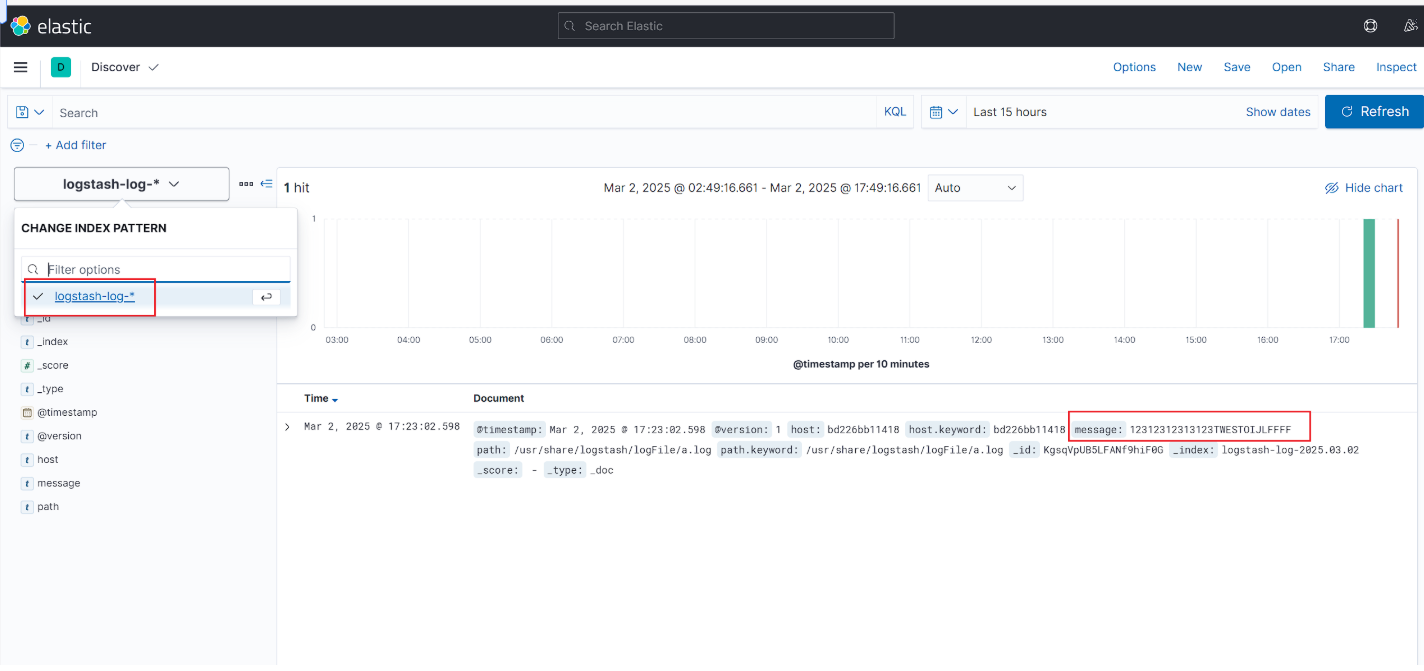
Task: Click the _index value logstash-log-2025.03.02
Action: click(1290, 450)
